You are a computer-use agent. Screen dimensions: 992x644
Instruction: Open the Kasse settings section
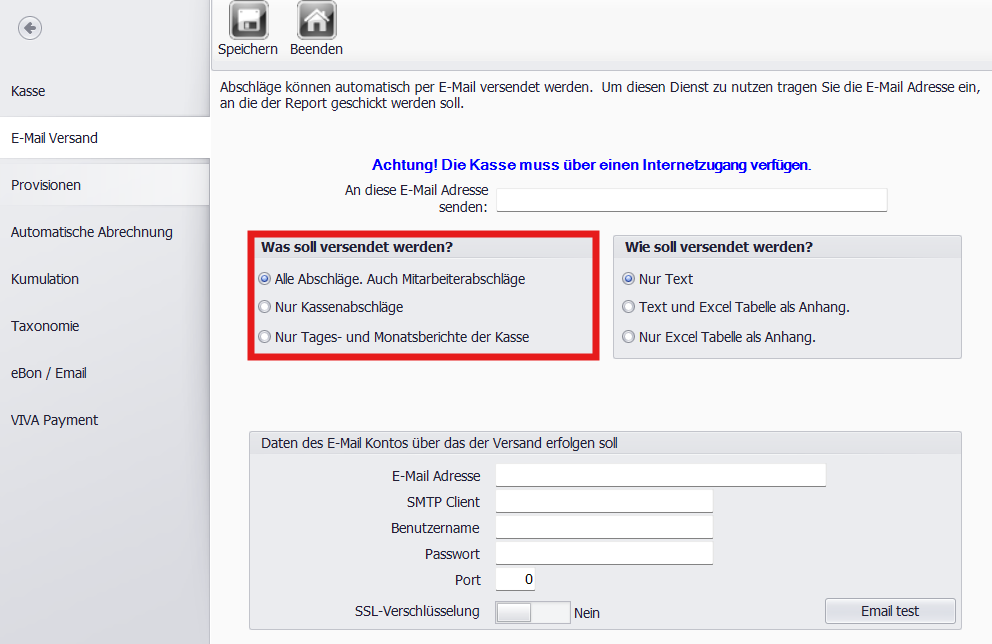(x=104, y=91)
